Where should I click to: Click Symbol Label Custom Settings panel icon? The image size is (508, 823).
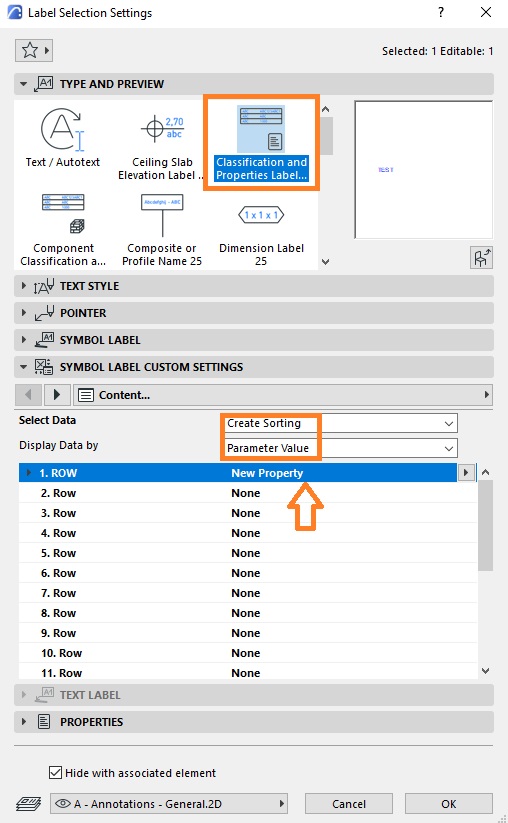pyautogui.click(x=44, y=367)
